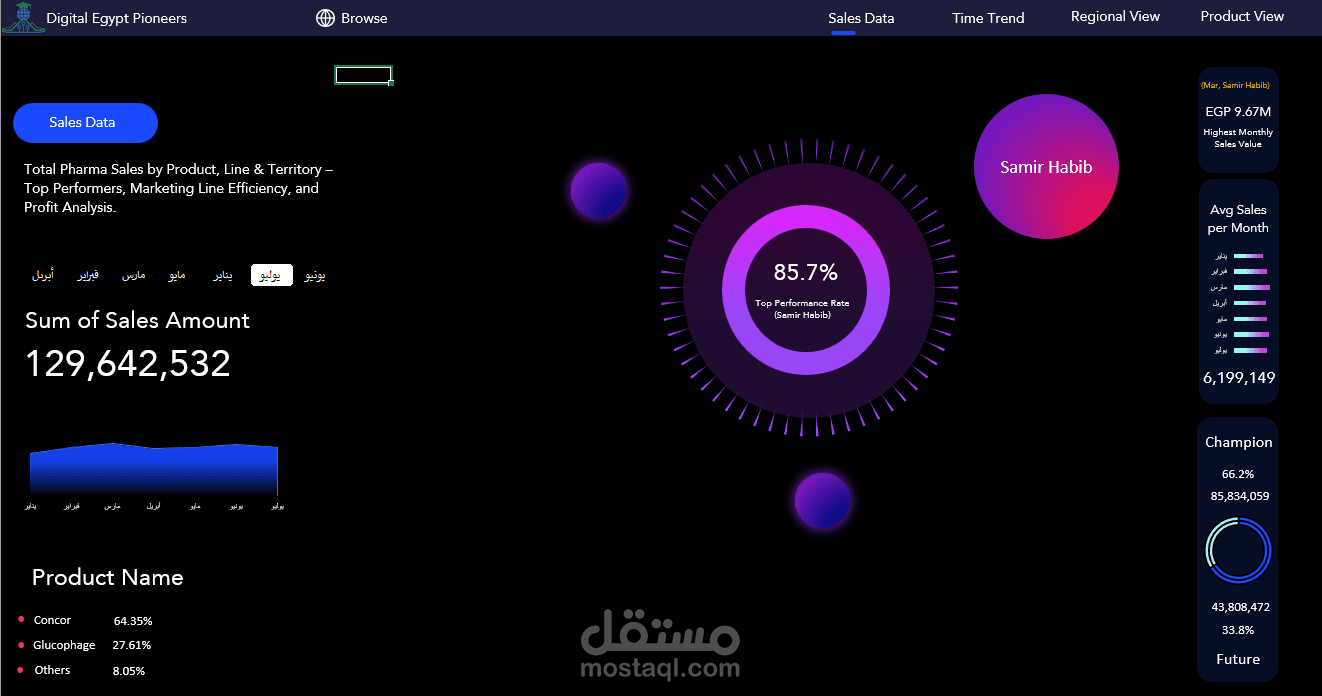The height and width of the screenshot is (696, 1322).
Task: Toggle the مايو month filter
Action: [x=177, y=274]
